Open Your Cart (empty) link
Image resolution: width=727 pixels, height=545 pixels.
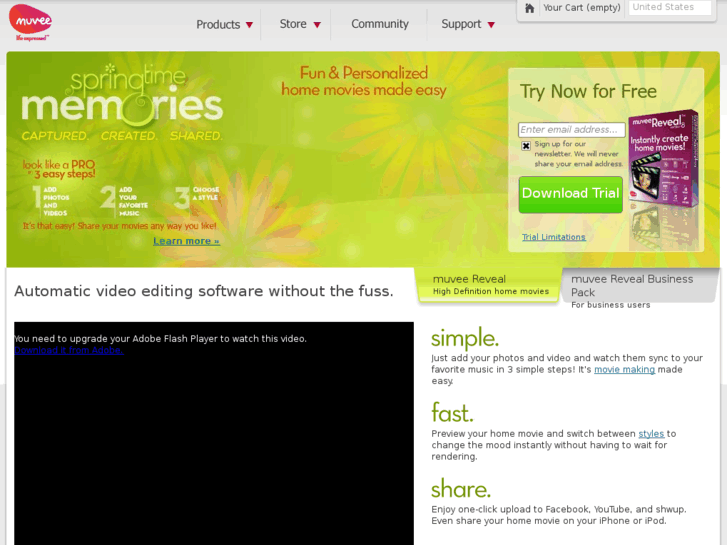point(582,8)
